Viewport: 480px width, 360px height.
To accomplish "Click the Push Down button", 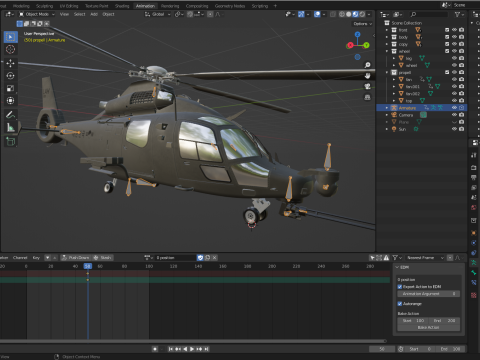I will pos(76,258).
